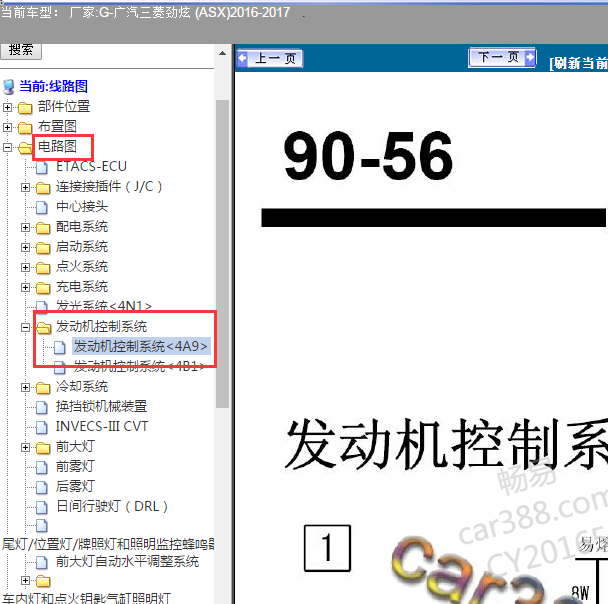Screen dimensions: 608x604
Task: Click the 搜索 search button
Action: [x=21, y=51]
